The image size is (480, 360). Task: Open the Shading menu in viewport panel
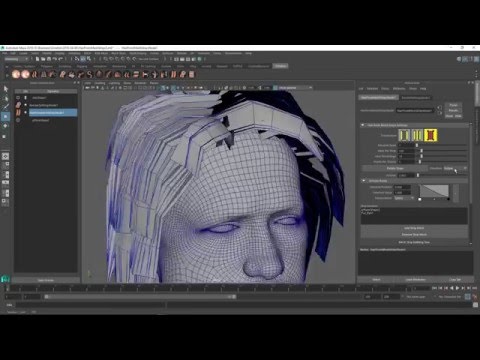tap(100, 83)
